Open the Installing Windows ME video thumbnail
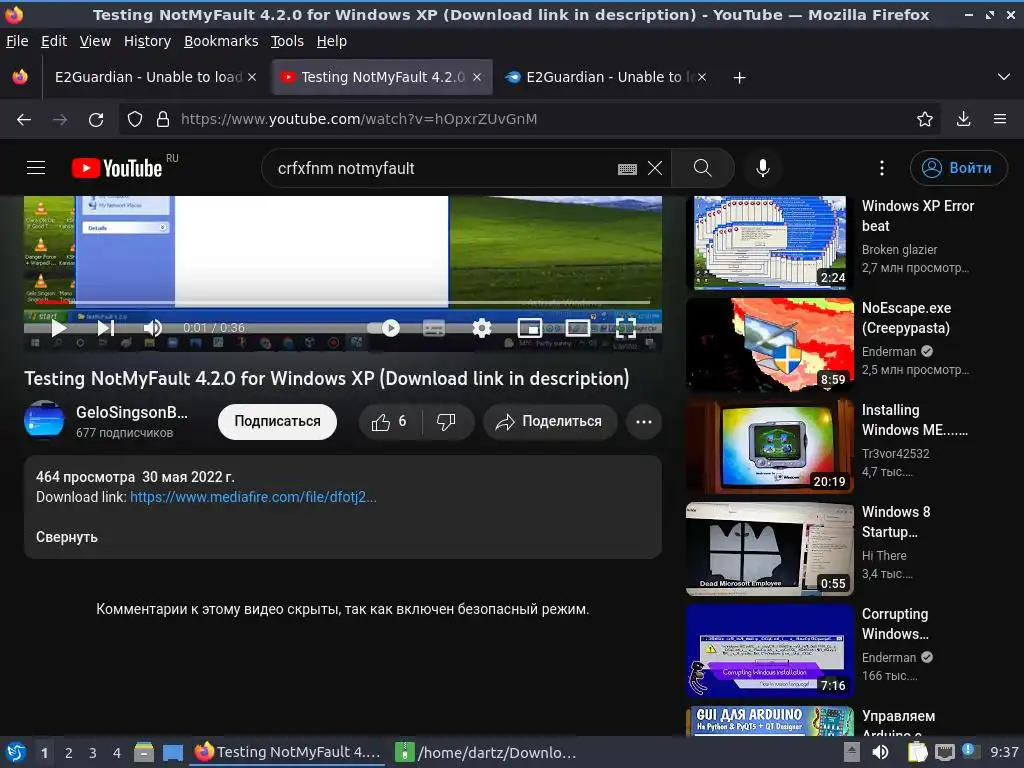Viewport: 1024px width, 768px height. pyautogui.click(x=770, y=447)
